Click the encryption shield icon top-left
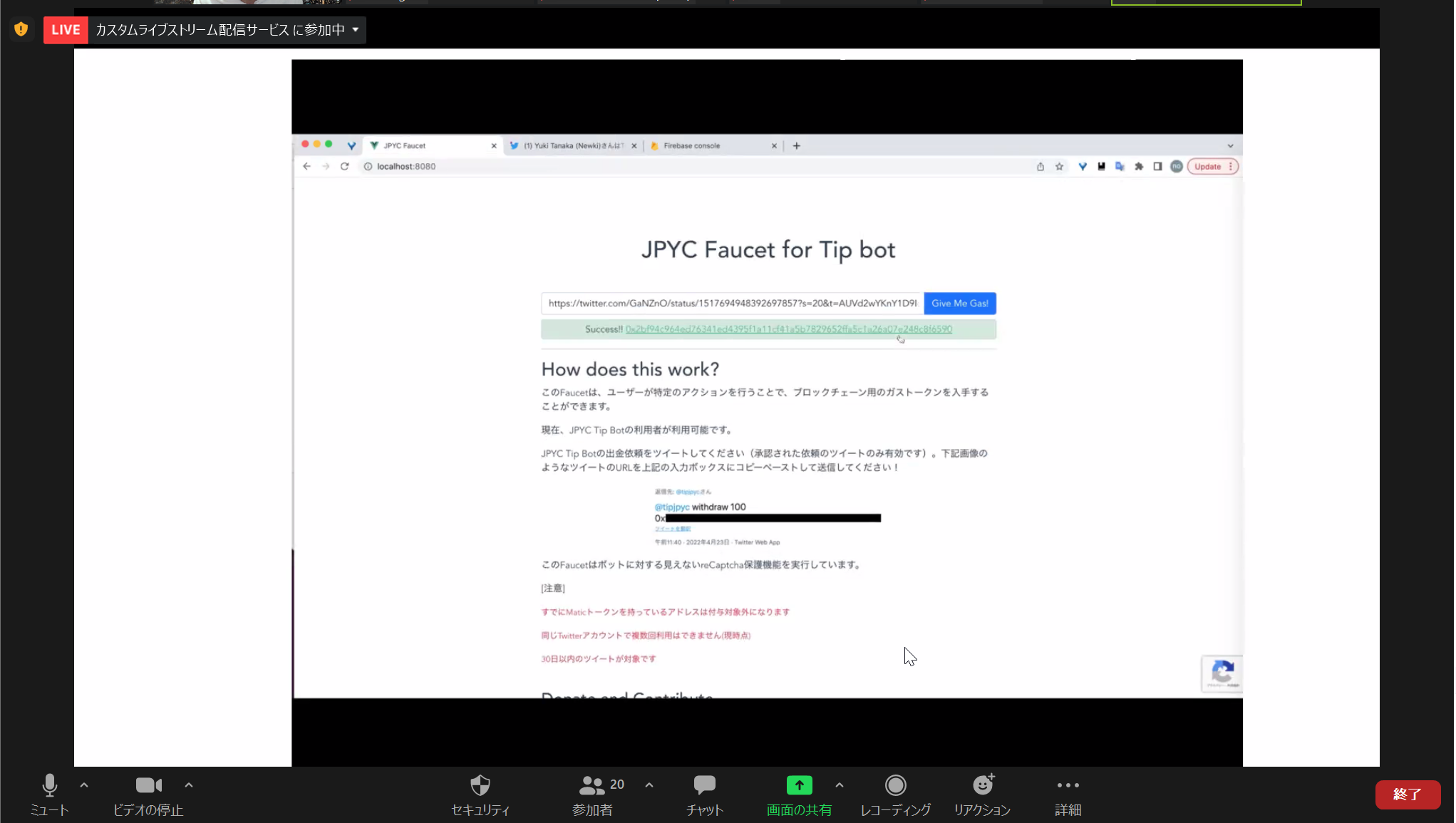 21,29
